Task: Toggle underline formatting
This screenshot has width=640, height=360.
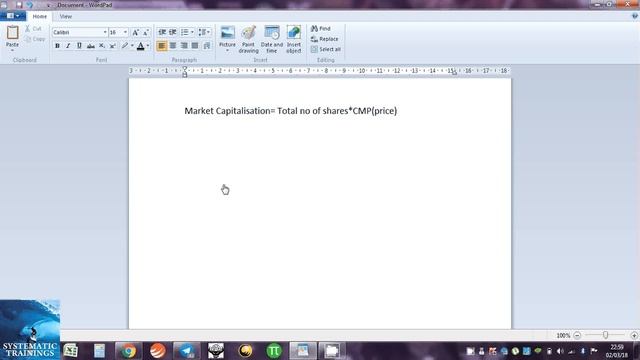Action: tap(79, 46)
